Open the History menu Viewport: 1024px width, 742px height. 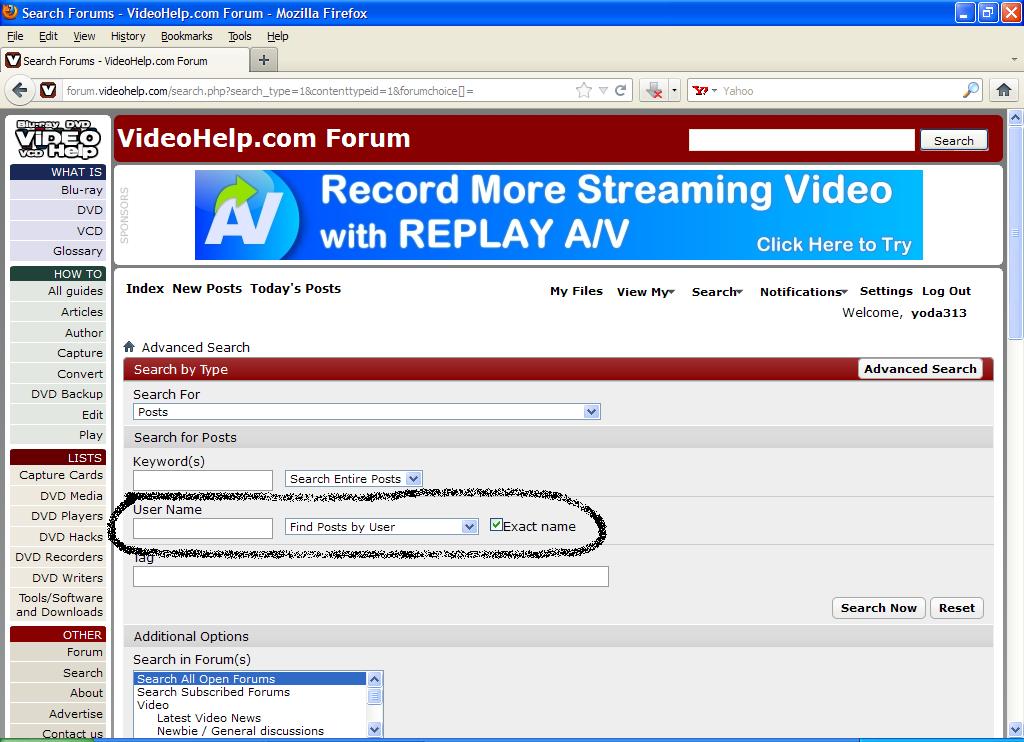point(128,36)
